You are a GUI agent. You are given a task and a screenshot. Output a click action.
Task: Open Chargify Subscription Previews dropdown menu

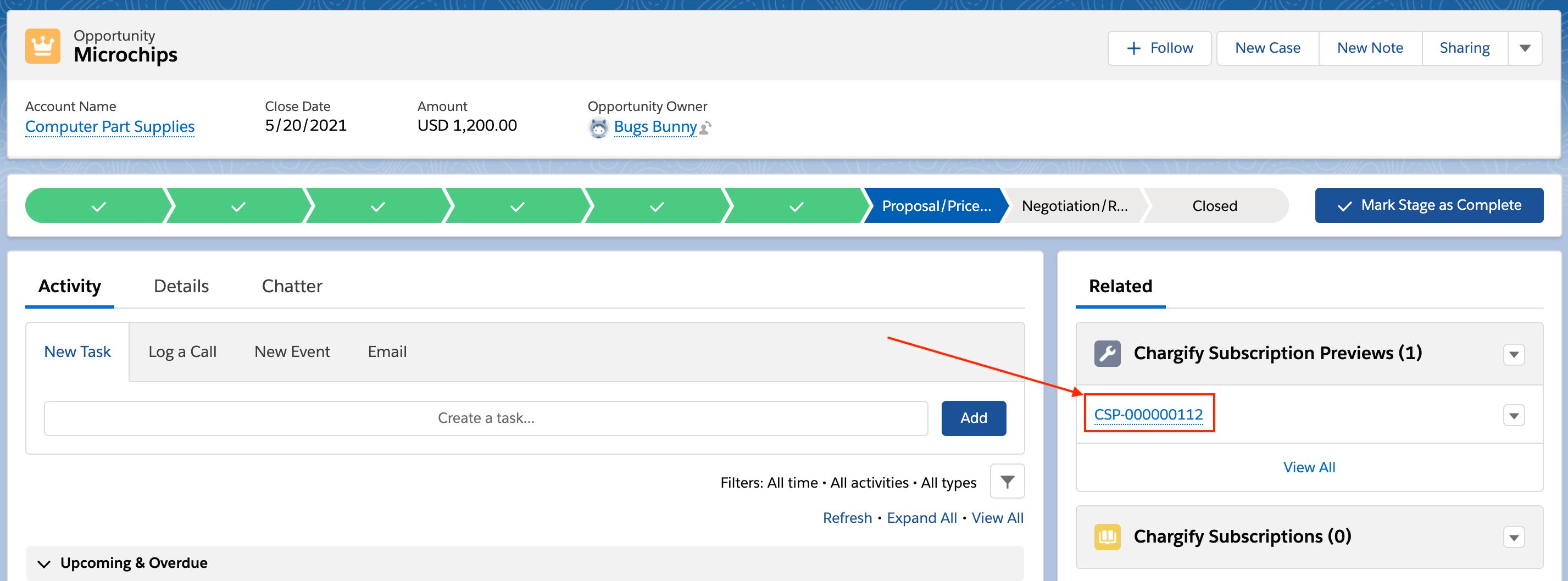(1513, 354)
